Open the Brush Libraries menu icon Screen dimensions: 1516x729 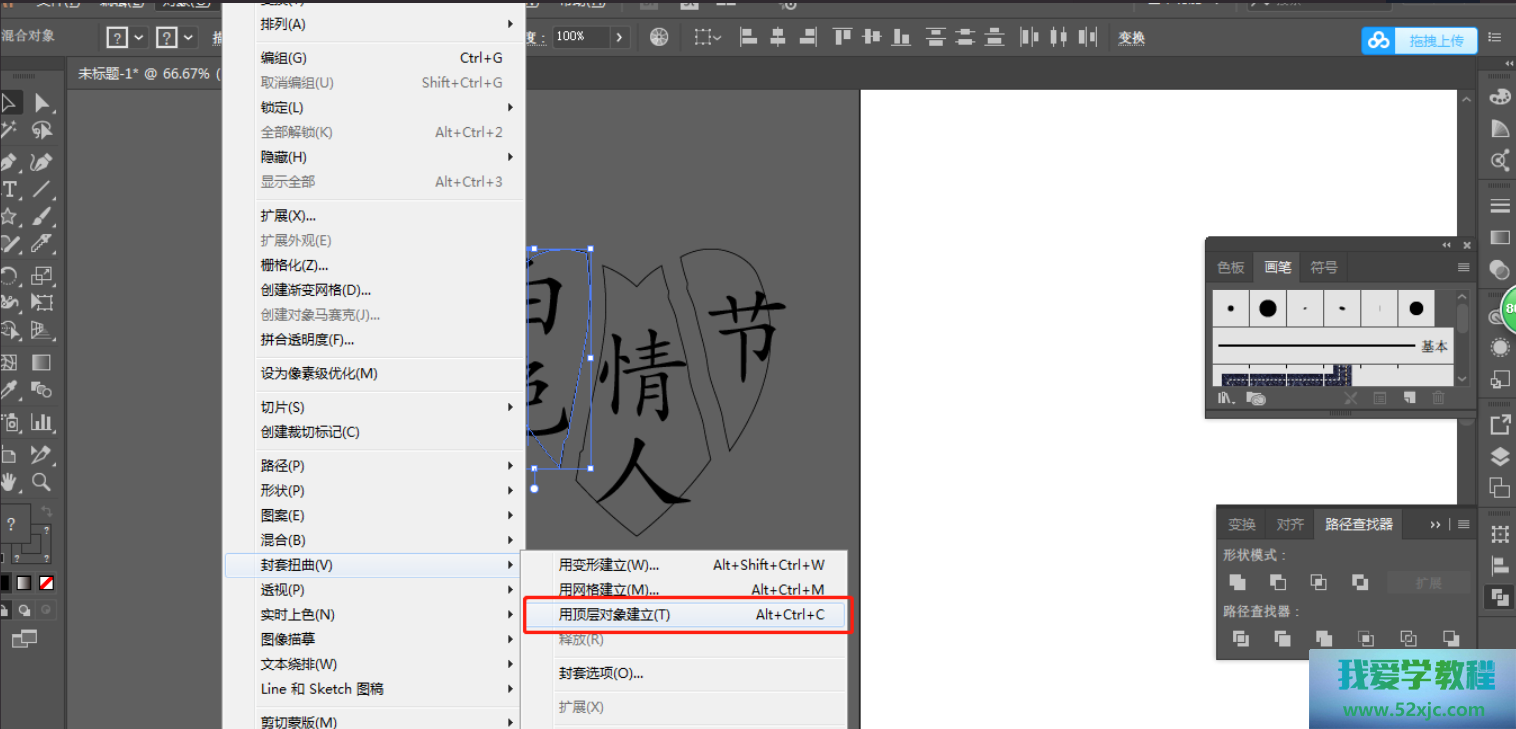[1226, 398]
